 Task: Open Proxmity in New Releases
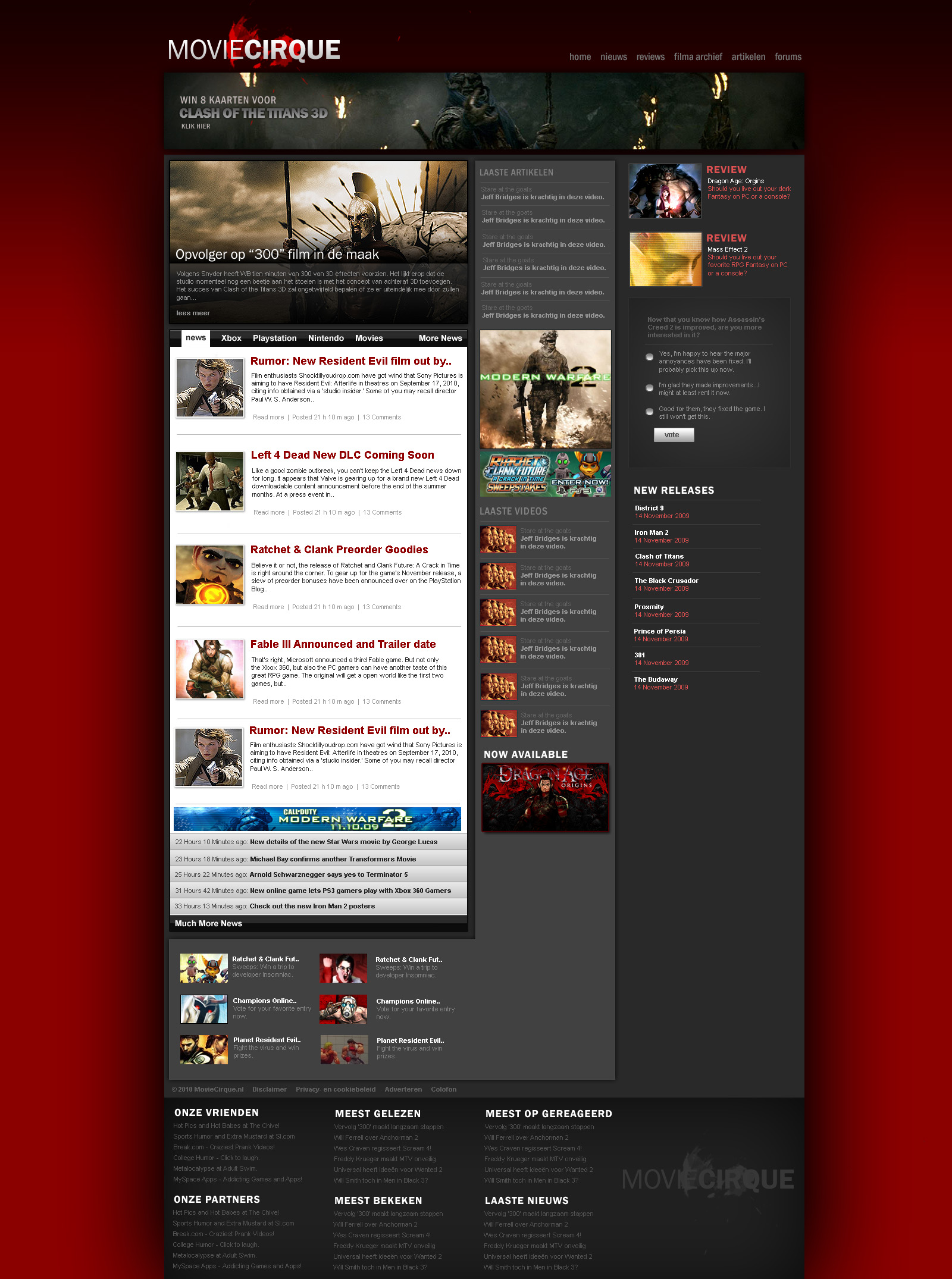(649, 607)
